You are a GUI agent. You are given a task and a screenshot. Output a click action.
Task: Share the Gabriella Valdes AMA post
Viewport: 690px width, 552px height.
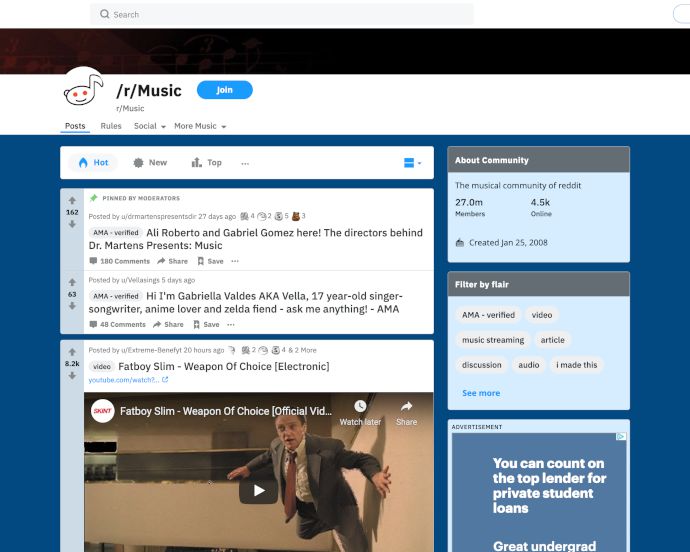click(x=168, y=324)
